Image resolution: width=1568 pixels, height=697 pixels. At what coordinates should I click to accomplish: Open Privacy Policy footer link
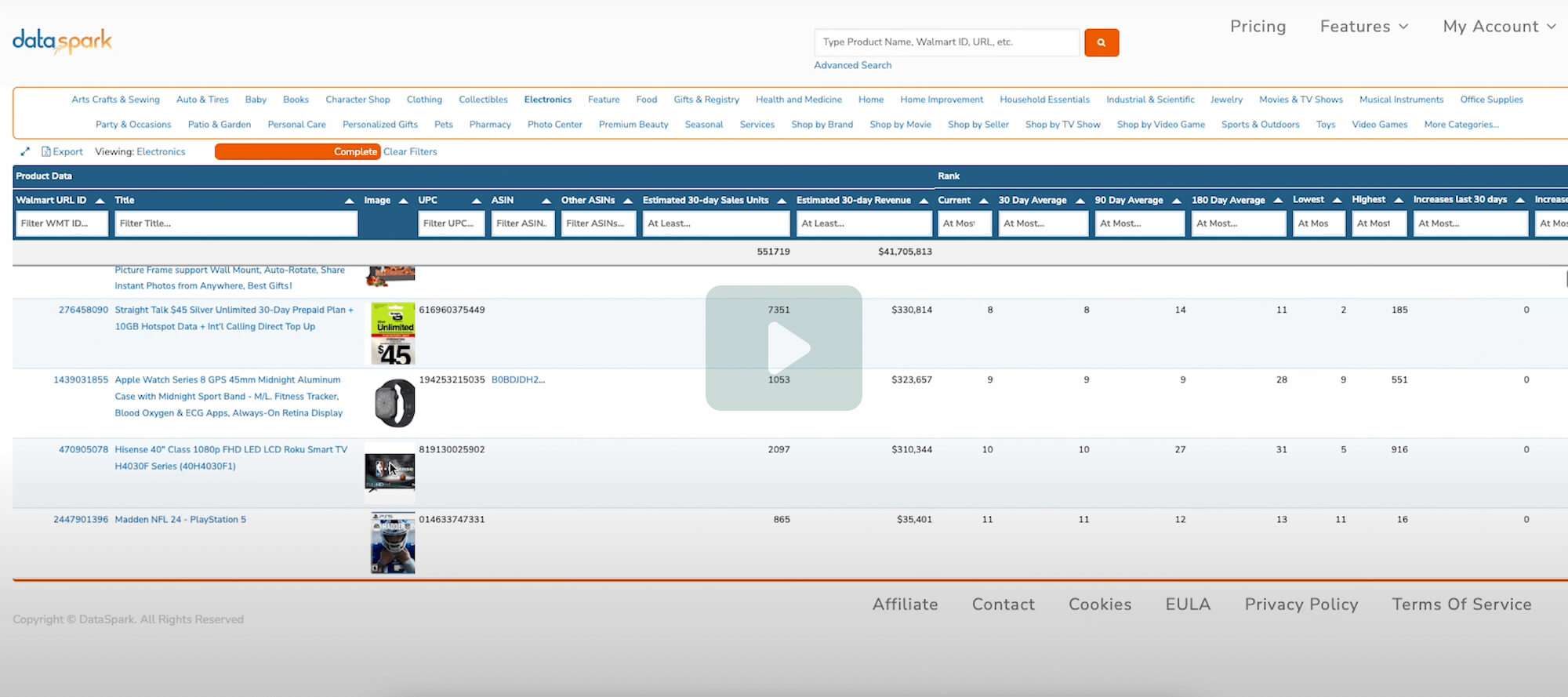point(1301,604)
